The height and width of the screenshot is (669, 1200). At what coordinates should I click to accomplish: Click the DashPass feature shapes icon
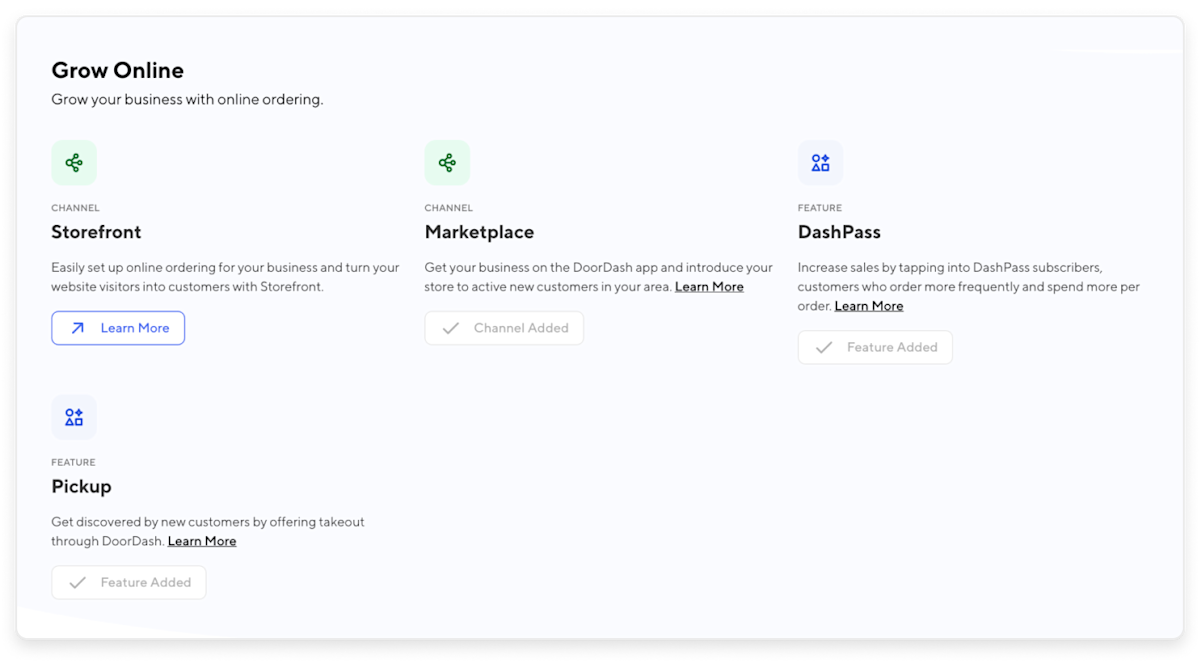coord(820,162)
